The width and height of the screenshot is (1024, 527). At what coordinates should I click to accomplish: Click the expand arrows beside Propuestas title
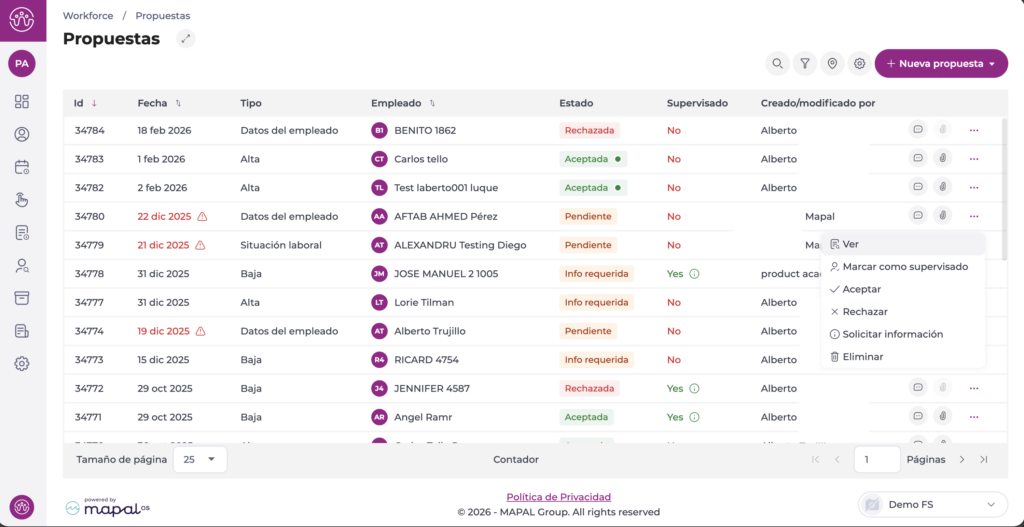185,39
